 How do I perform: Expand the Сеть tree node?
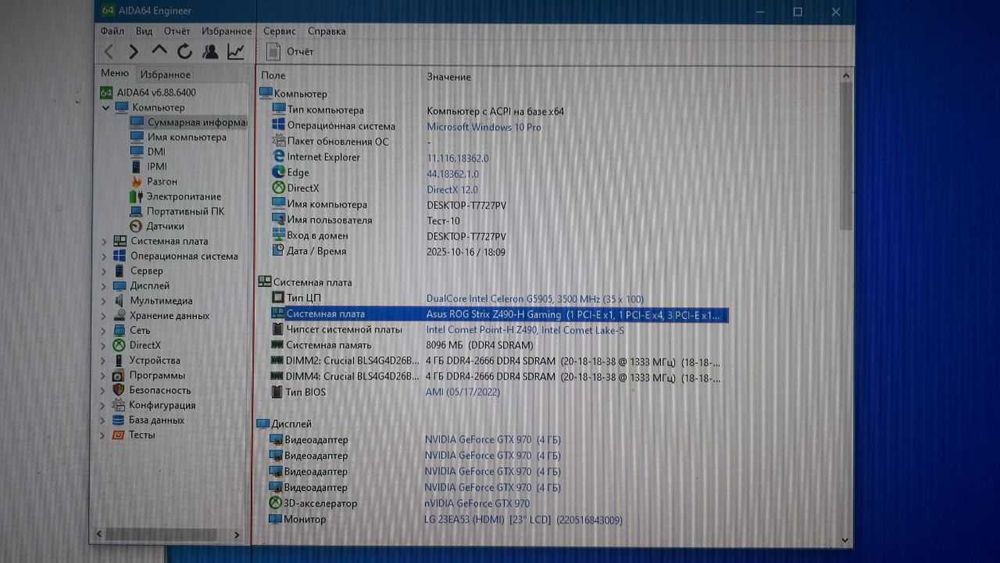(x=104, y=331)
